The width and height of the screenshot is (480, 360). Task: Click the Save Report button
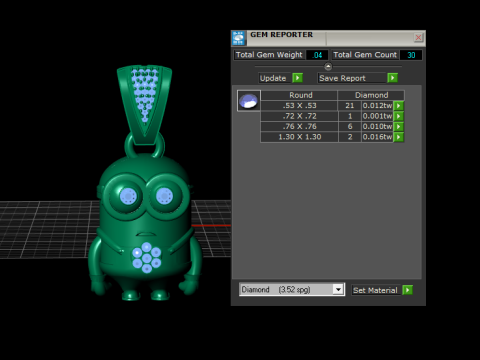[x=352, y=78]
